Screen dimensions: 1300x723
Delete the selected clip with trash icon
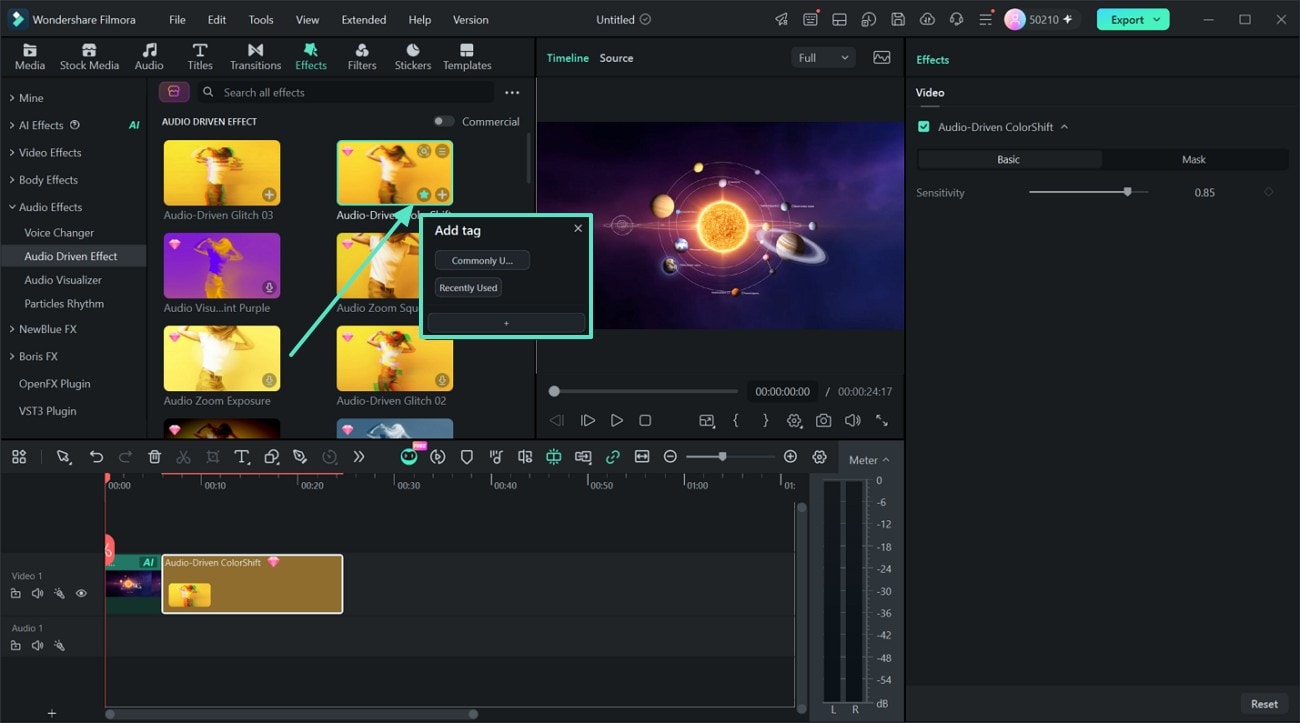pyautogui.click(x=154, y=457)
